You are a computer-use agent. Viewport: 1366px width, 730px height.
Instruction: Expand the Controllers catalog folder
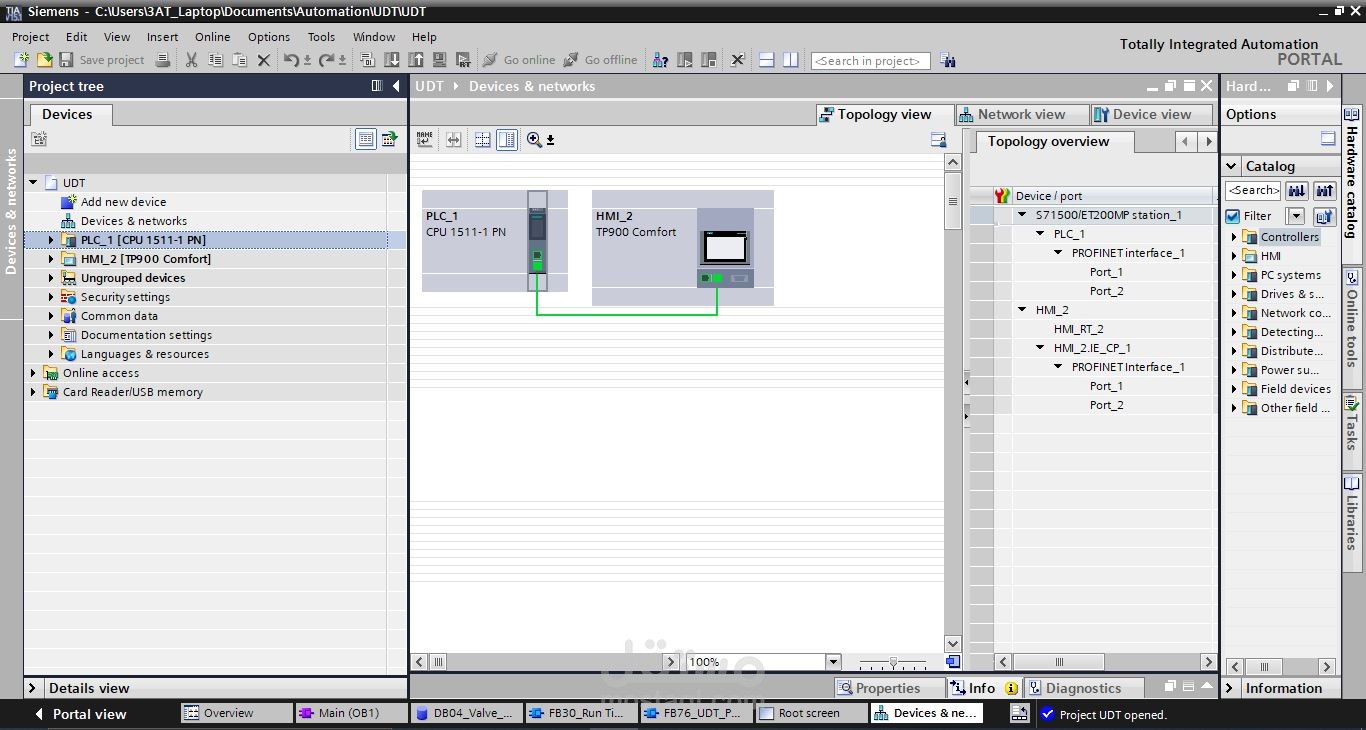coord(1234,237)
